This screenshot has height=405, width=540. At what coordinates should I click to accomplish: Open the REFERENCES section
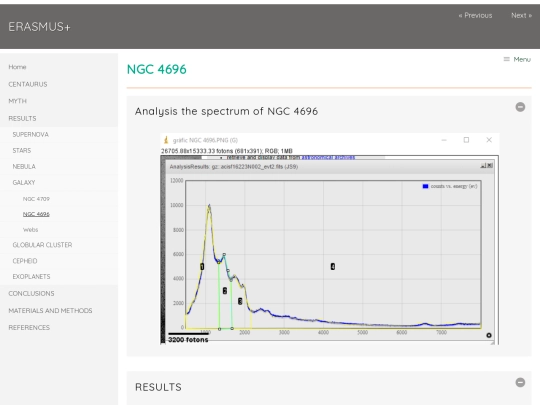(x=29, y=328)
